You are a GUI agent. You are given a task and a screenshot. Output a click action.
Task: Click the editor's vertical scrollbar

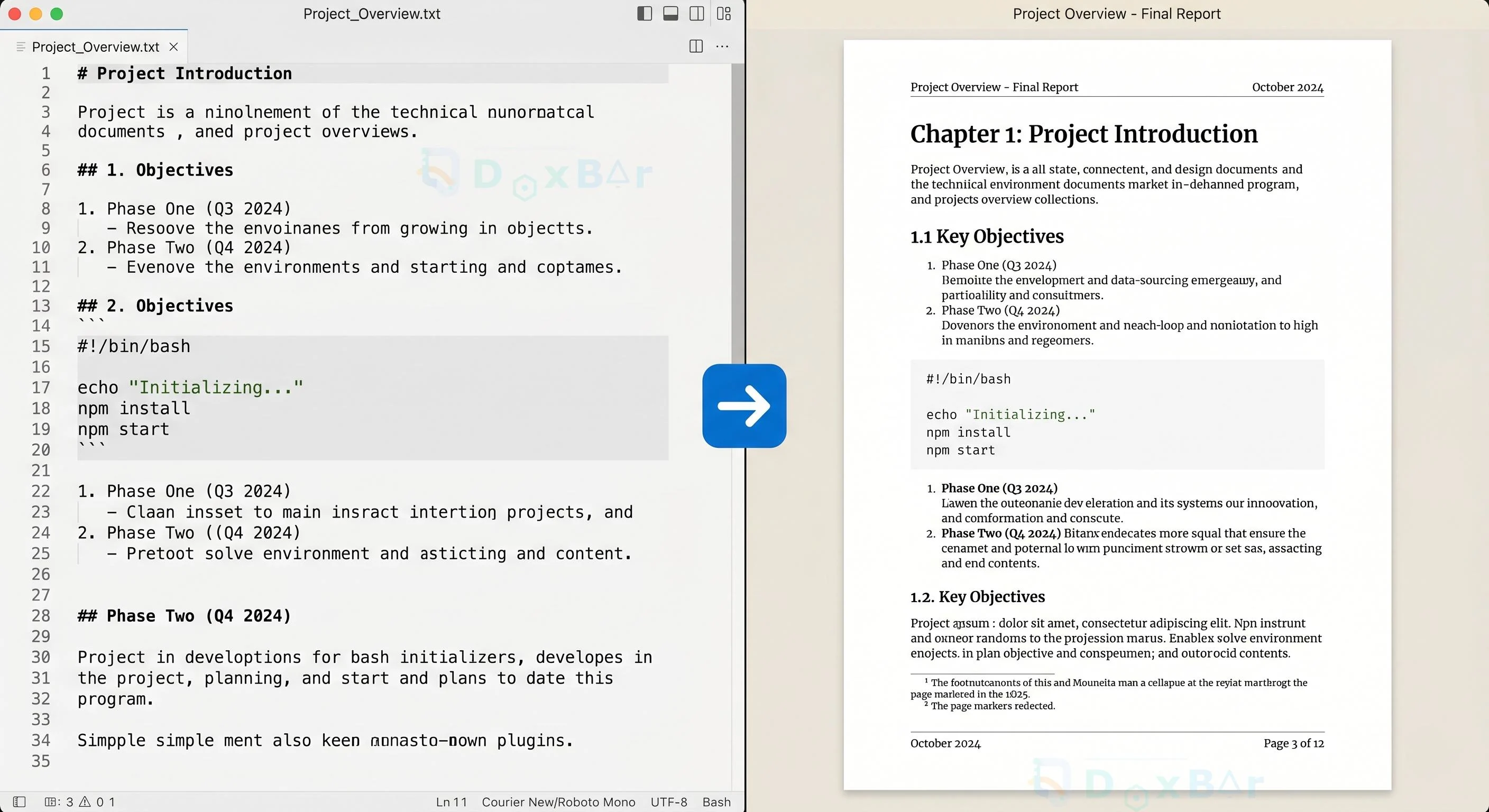(738, 214)
